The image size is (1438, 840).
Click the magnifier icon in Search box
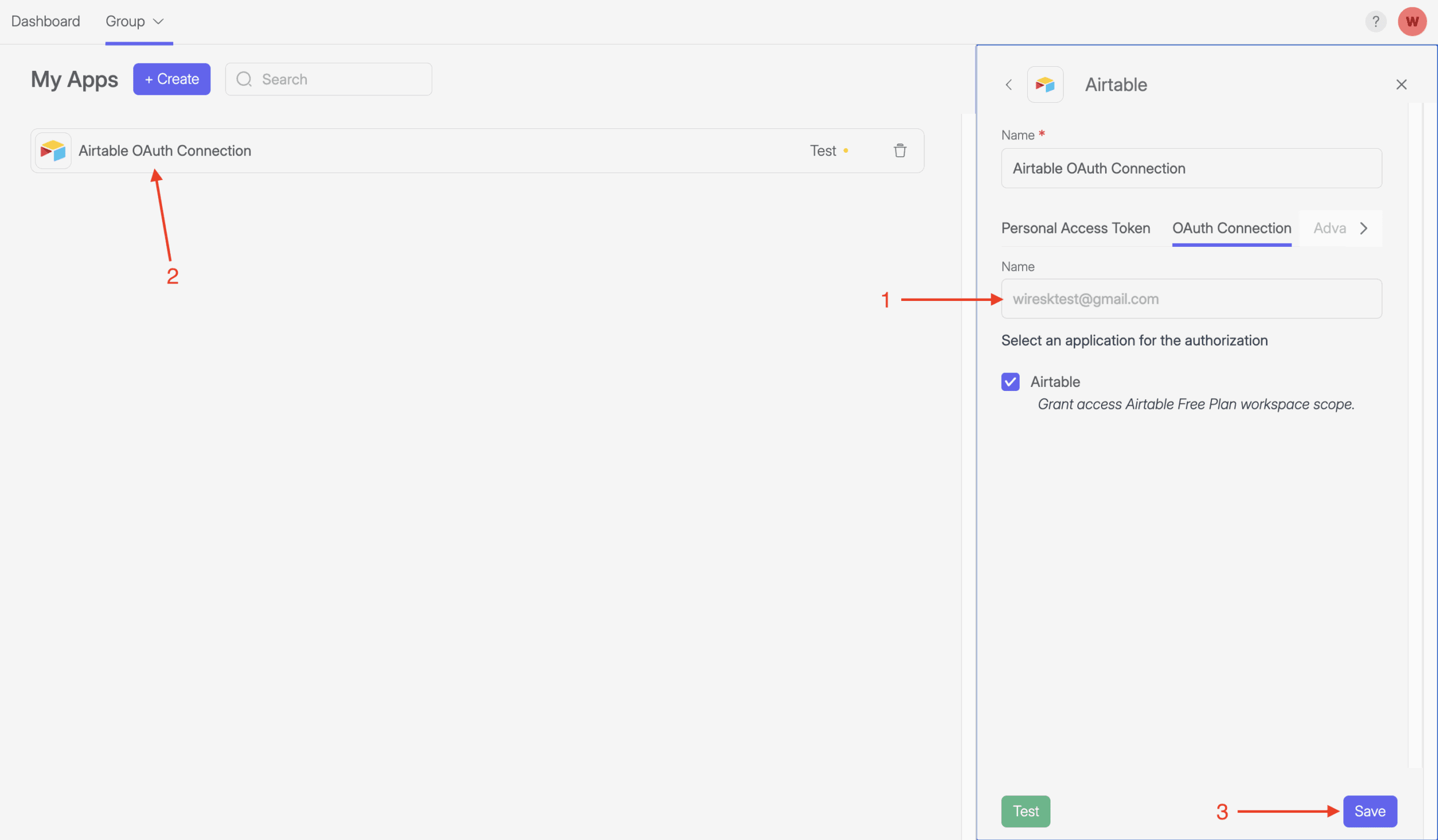click(244, 79)
